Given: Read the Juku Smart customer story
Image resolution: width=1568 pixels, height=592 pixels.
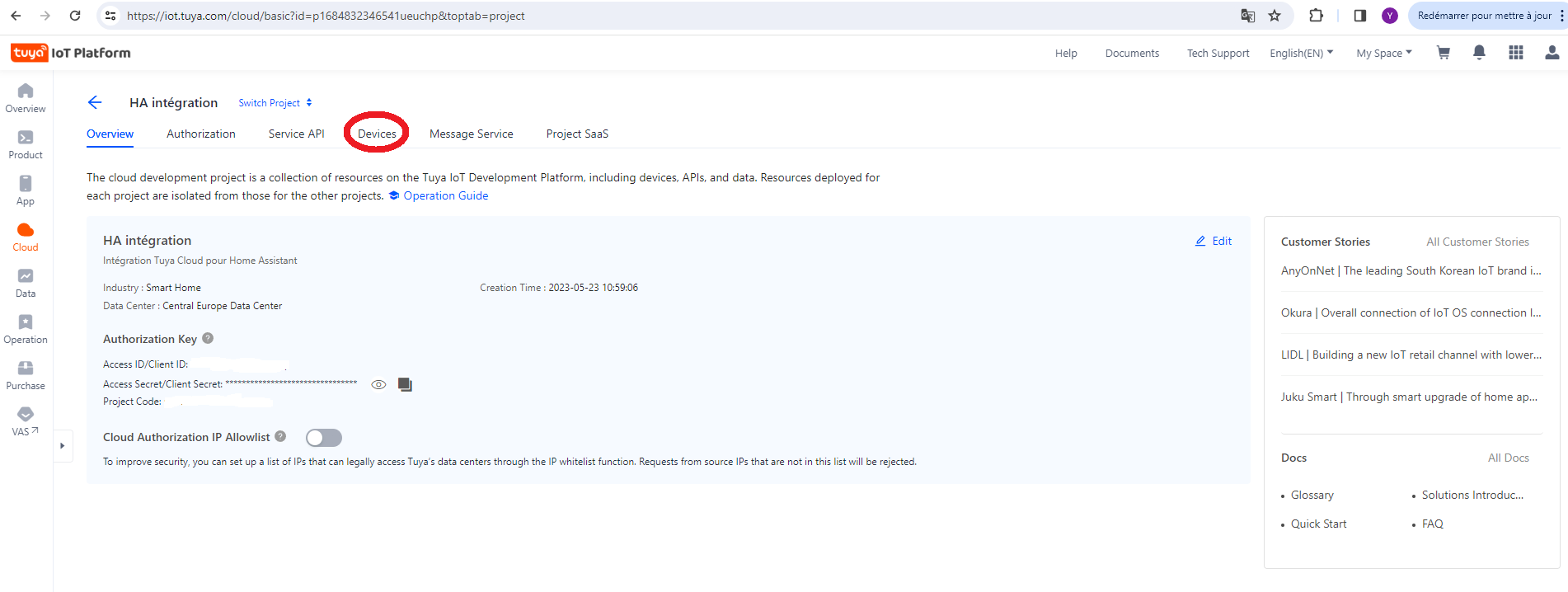Looking at the screenshot, I should click(x=1410, y=397).
